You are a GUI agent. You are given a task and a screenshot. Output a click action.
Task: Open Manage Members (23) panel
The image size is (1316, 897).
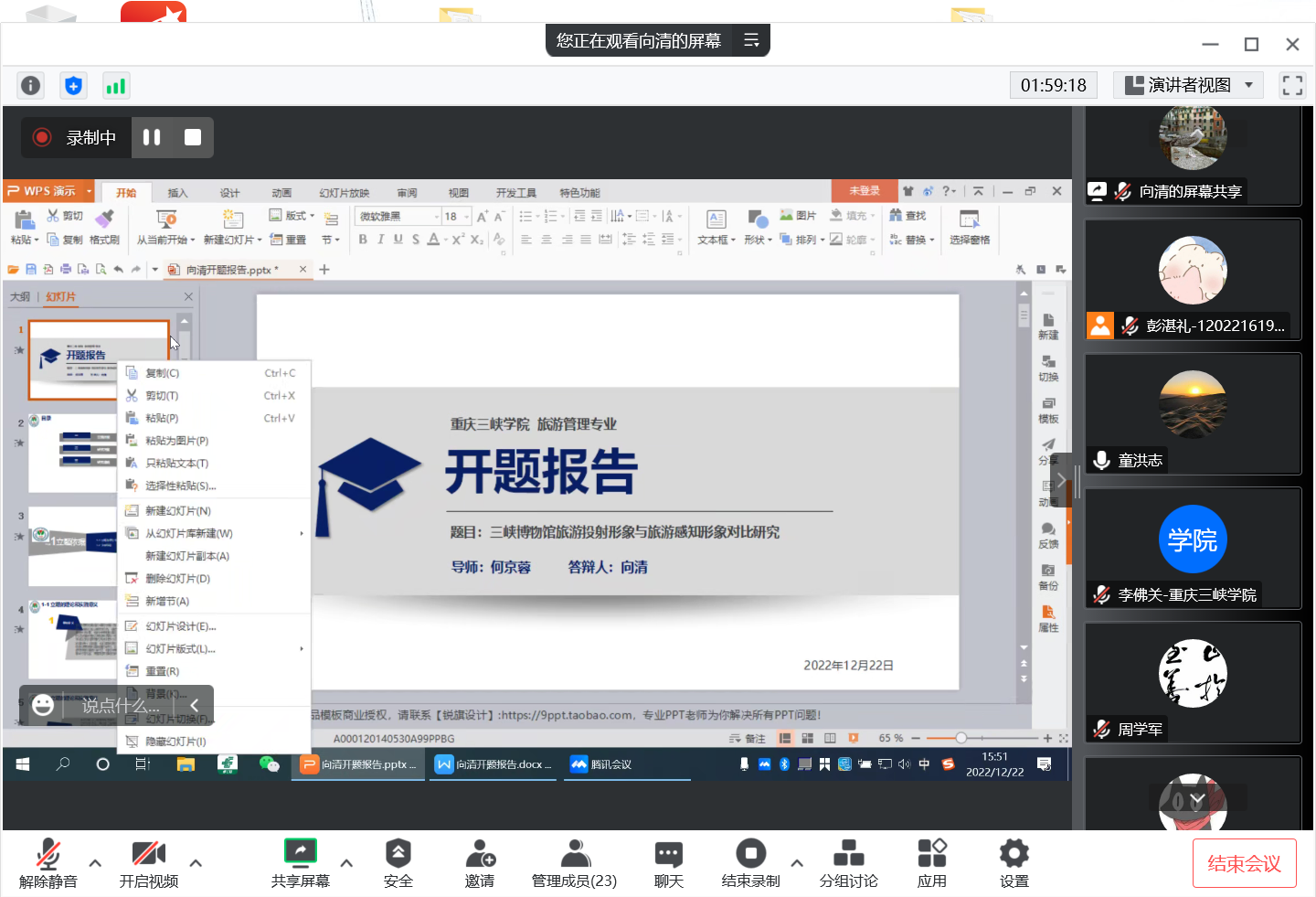[574, 863]
